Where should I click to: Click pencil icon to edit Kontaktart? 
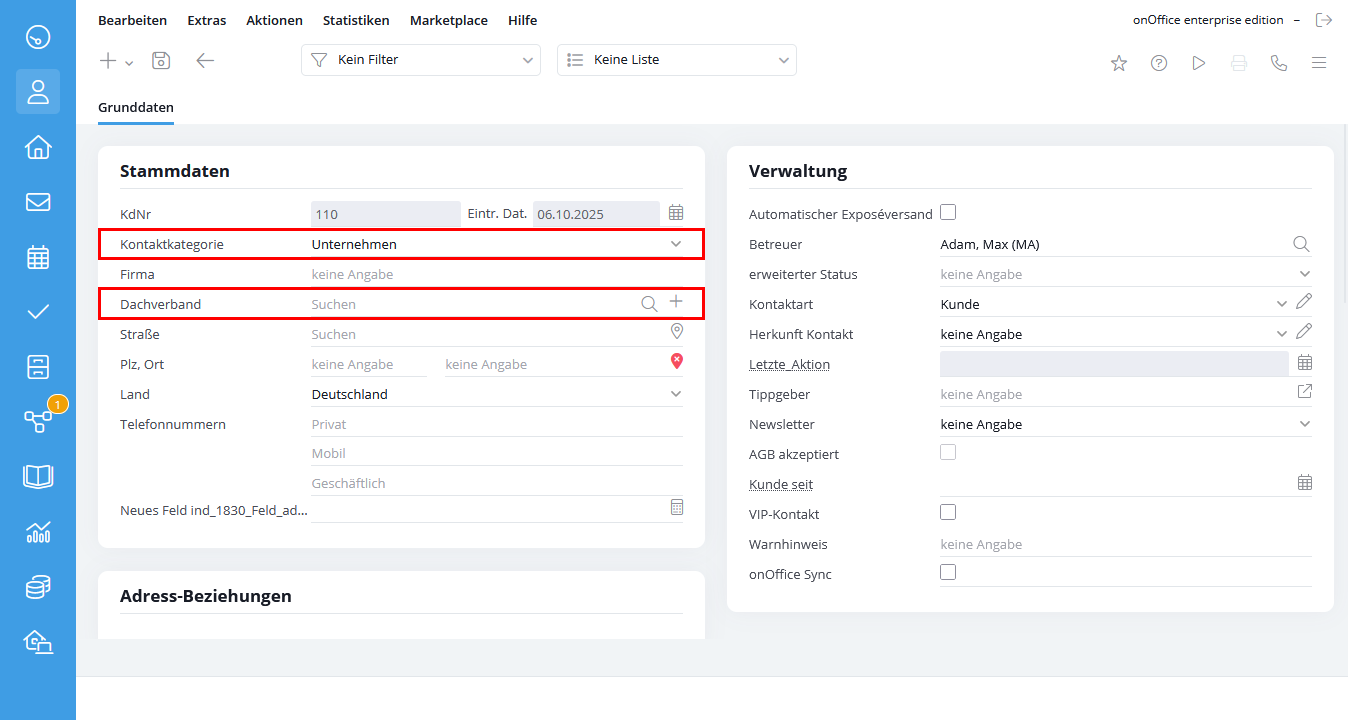(x=1304, y=302)
